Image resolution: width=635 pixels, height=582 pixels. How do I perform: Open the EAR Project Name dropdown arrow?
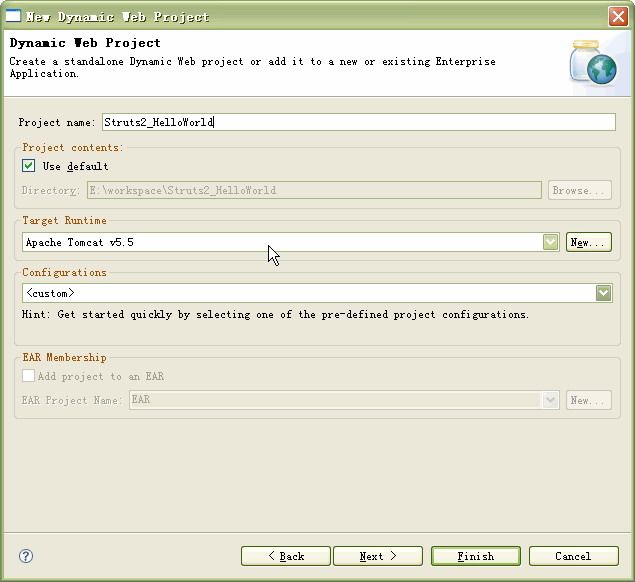tap(550, 400)
